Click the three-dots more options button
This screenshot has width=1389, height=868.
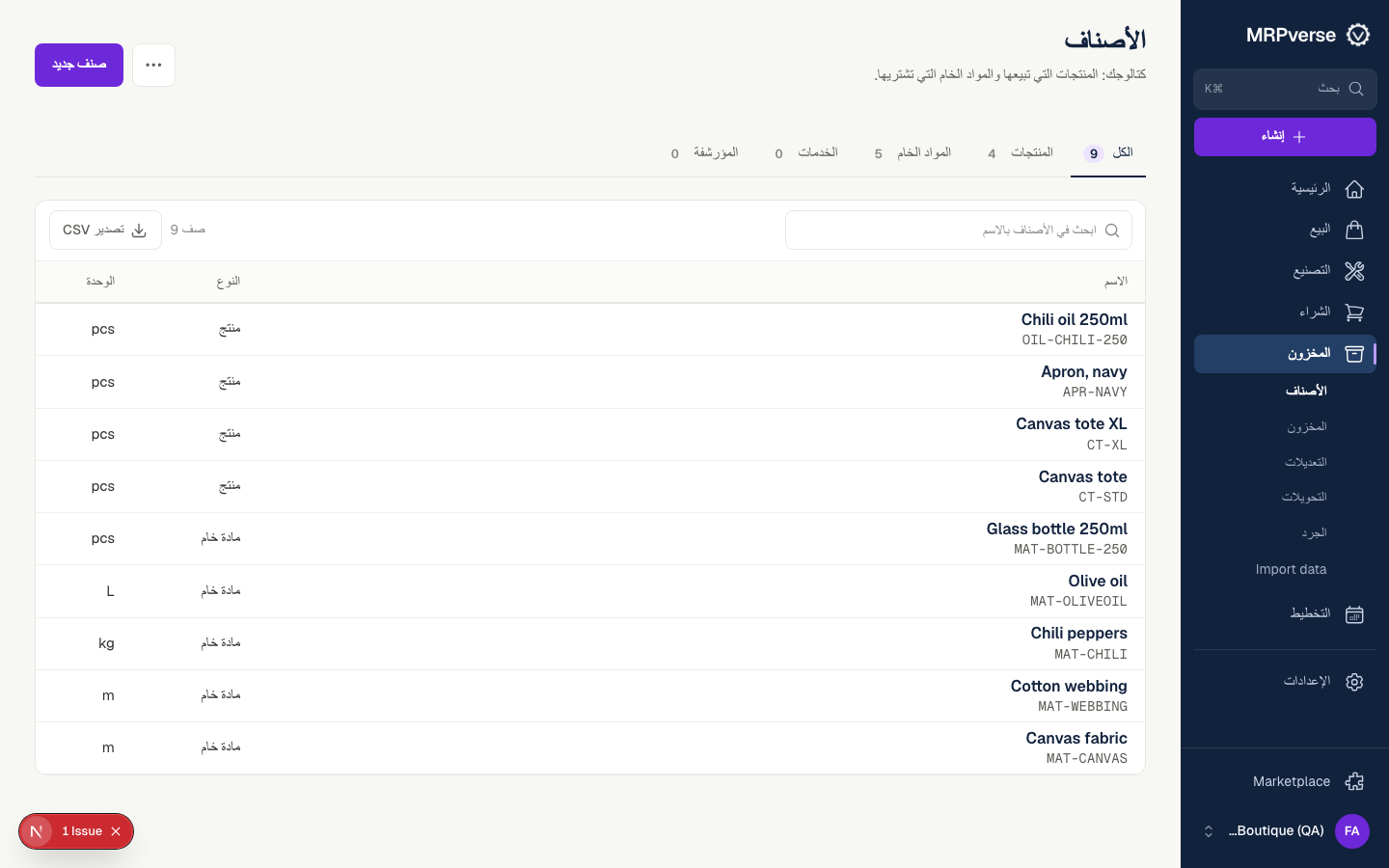[153, 65]
